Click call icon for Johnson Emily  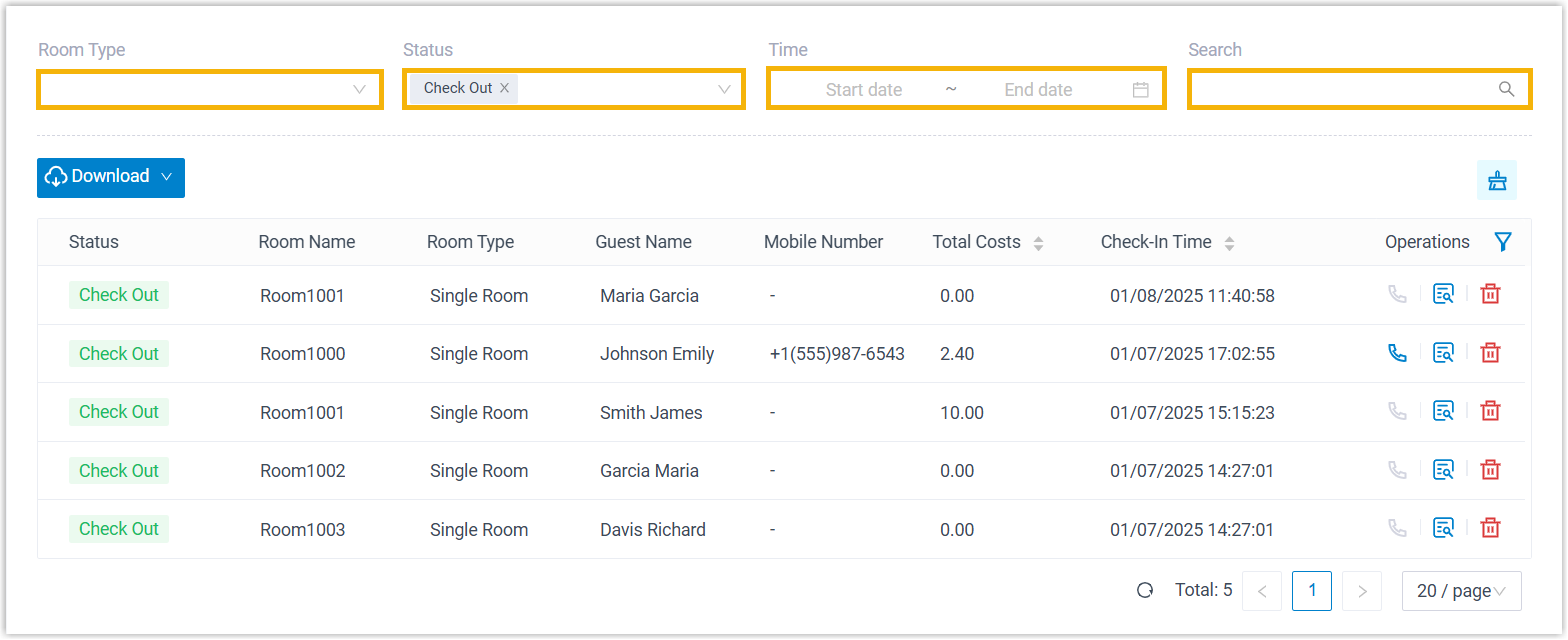coord(1397,353)
